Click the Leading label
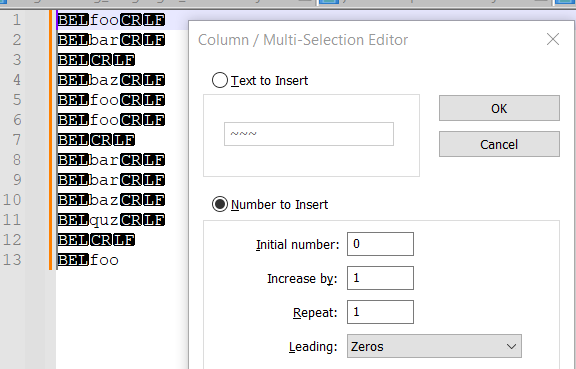Image resolution: width=576 pixels, height=369 pixels. [x=313, y=347]
